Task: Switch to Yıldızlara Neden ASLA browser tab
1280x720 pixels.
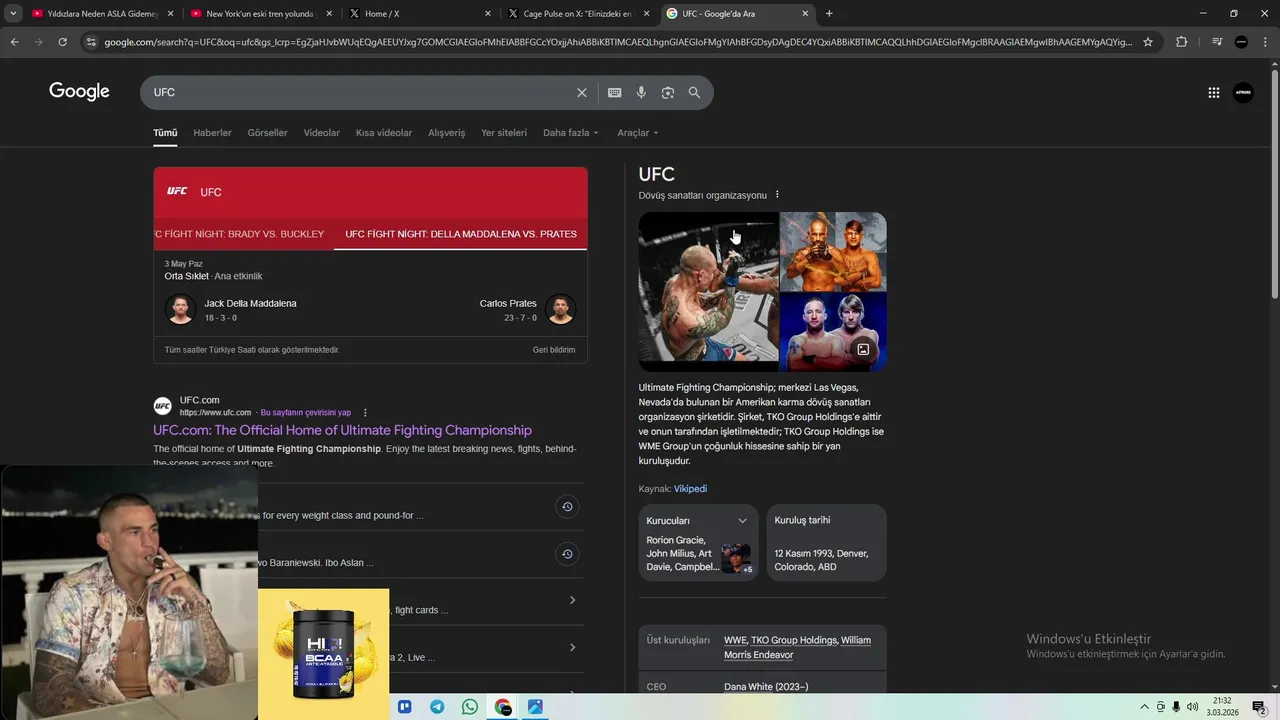Action: [x=103, y=14]
